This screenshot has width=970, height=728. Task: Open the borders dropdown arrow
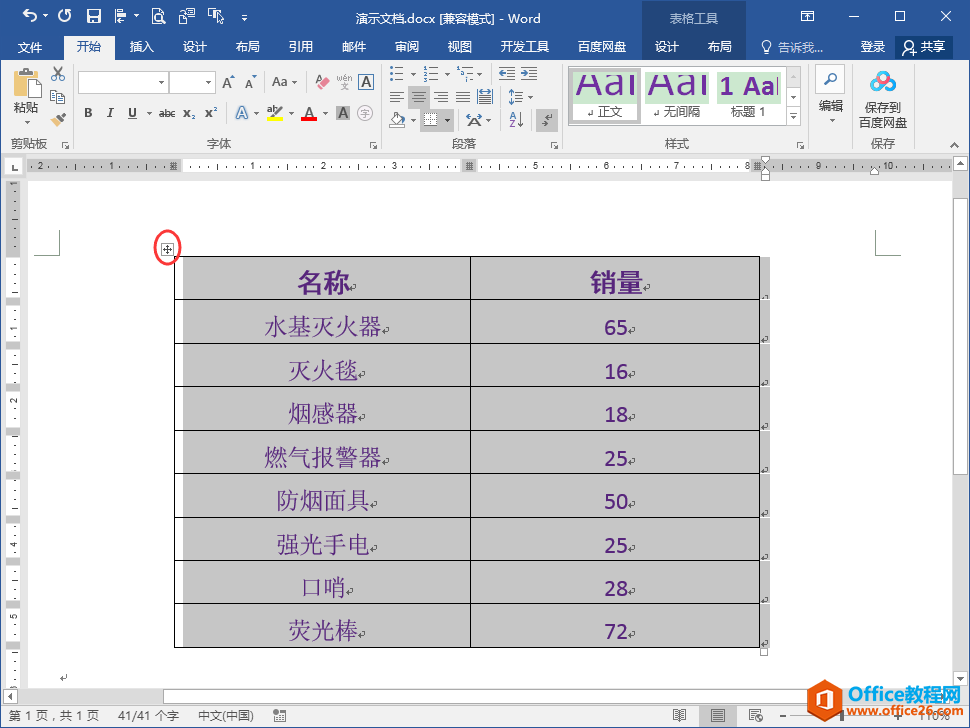click(447, 120)
